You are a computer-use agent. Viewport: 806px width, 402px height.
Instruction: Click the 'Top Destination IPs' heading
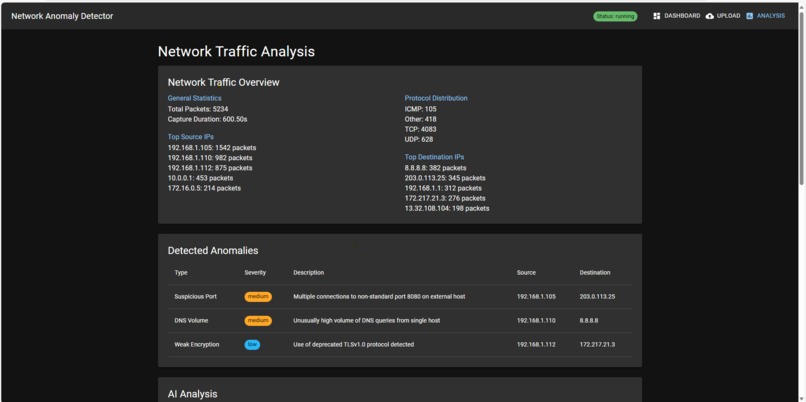pyautogui.click(x=434, y=157)
